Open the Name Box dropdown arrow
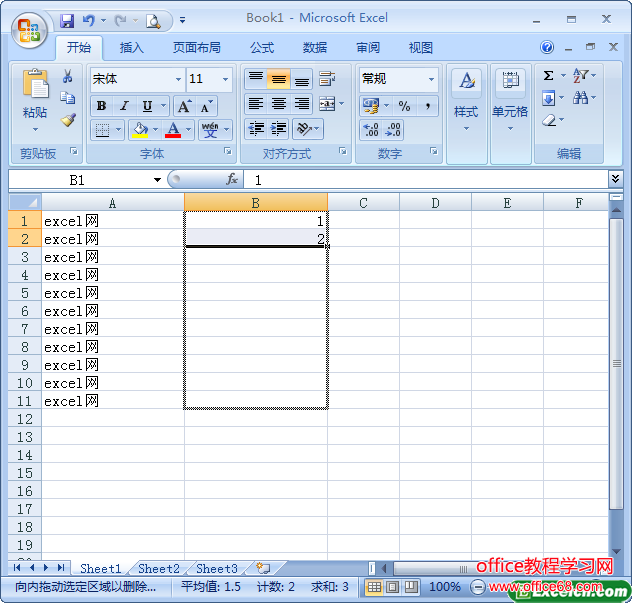 (157, 180)
